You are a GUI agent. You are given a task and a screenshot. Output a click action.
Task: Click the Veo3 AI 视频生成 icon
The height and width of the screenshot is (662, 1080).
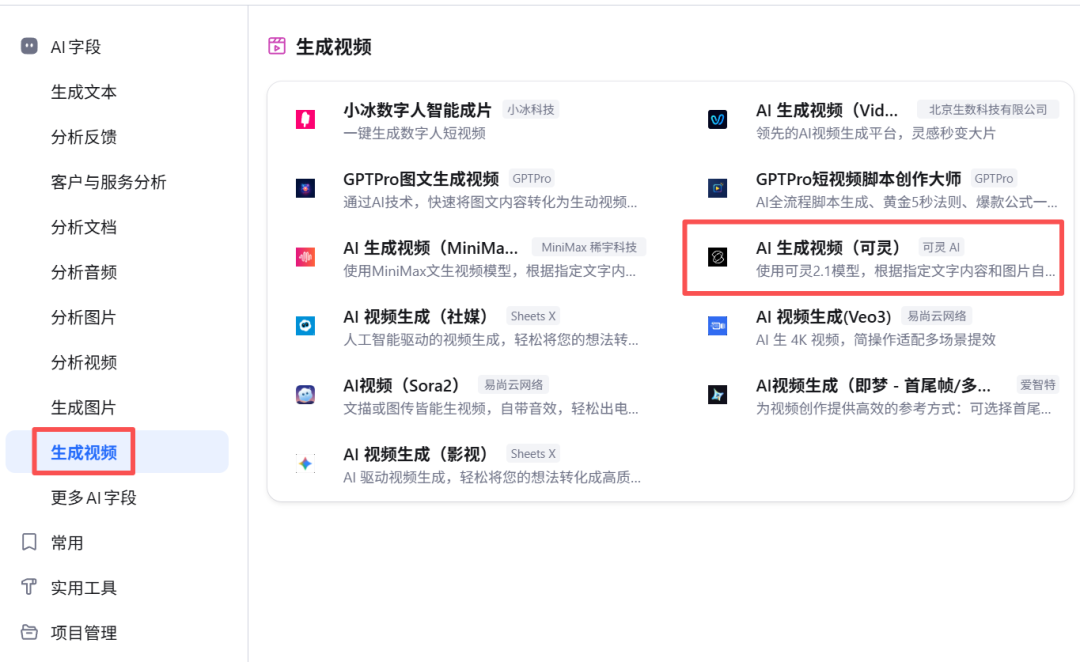tap(717, 324)
